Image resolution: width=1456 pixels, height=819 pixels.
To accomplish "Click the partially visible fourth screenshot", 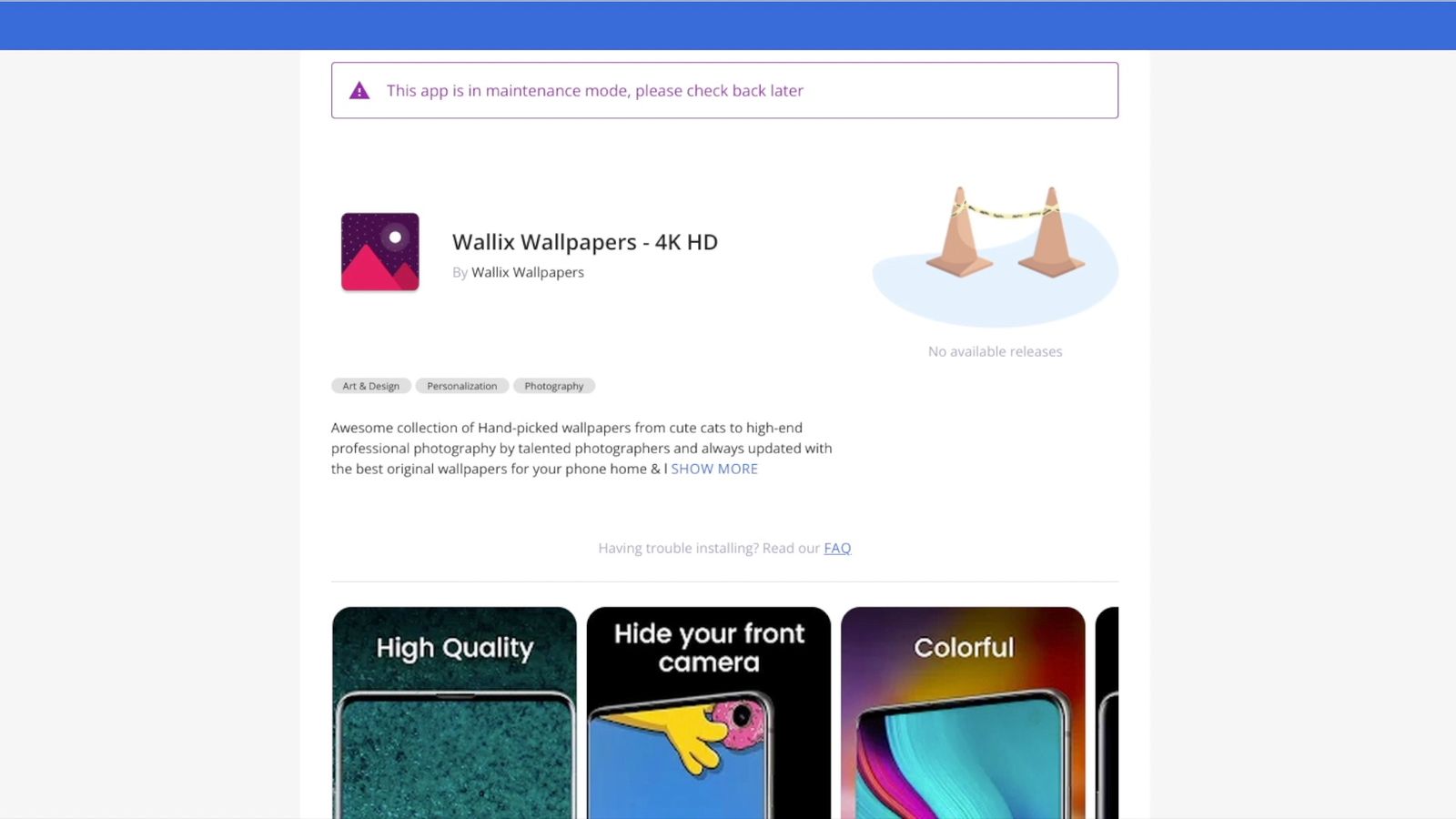I will coord(1107,713).
